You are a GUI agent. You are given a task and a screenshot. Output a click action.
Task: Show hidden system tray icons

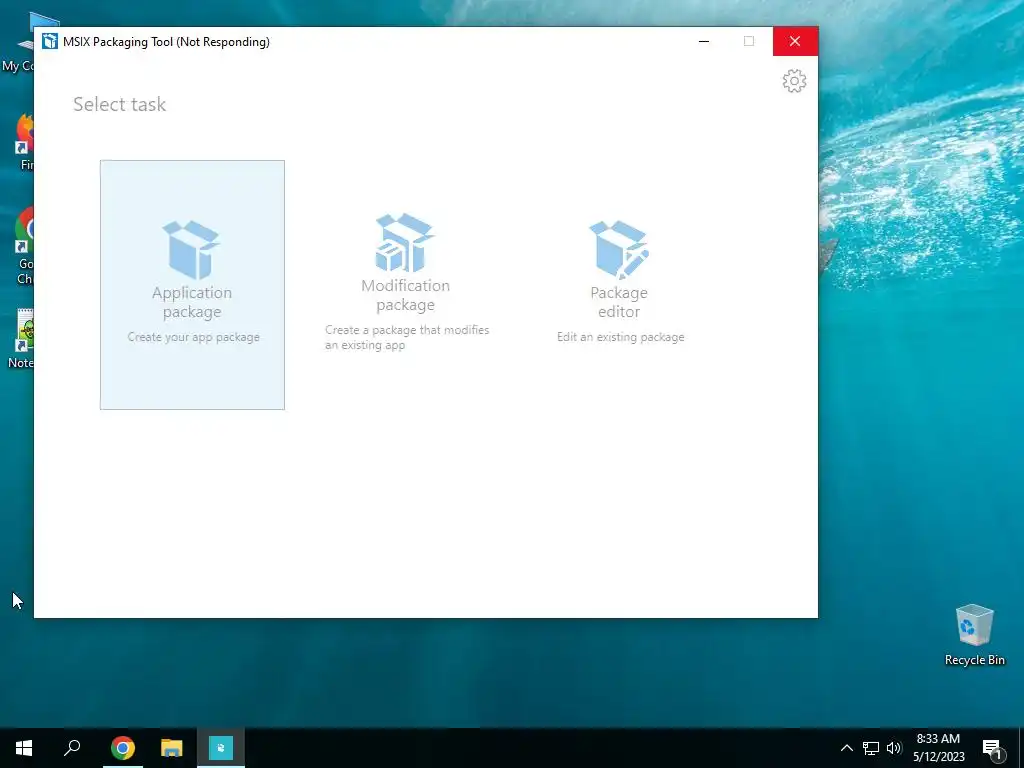coord(846,748)
